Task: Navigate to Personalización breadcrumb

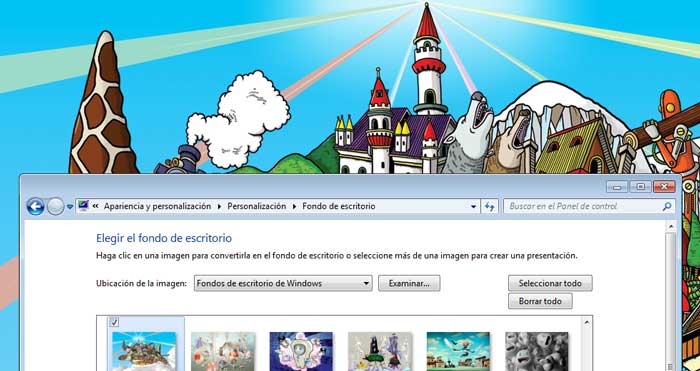Action: pyautogui.click(x=257, y=206)
